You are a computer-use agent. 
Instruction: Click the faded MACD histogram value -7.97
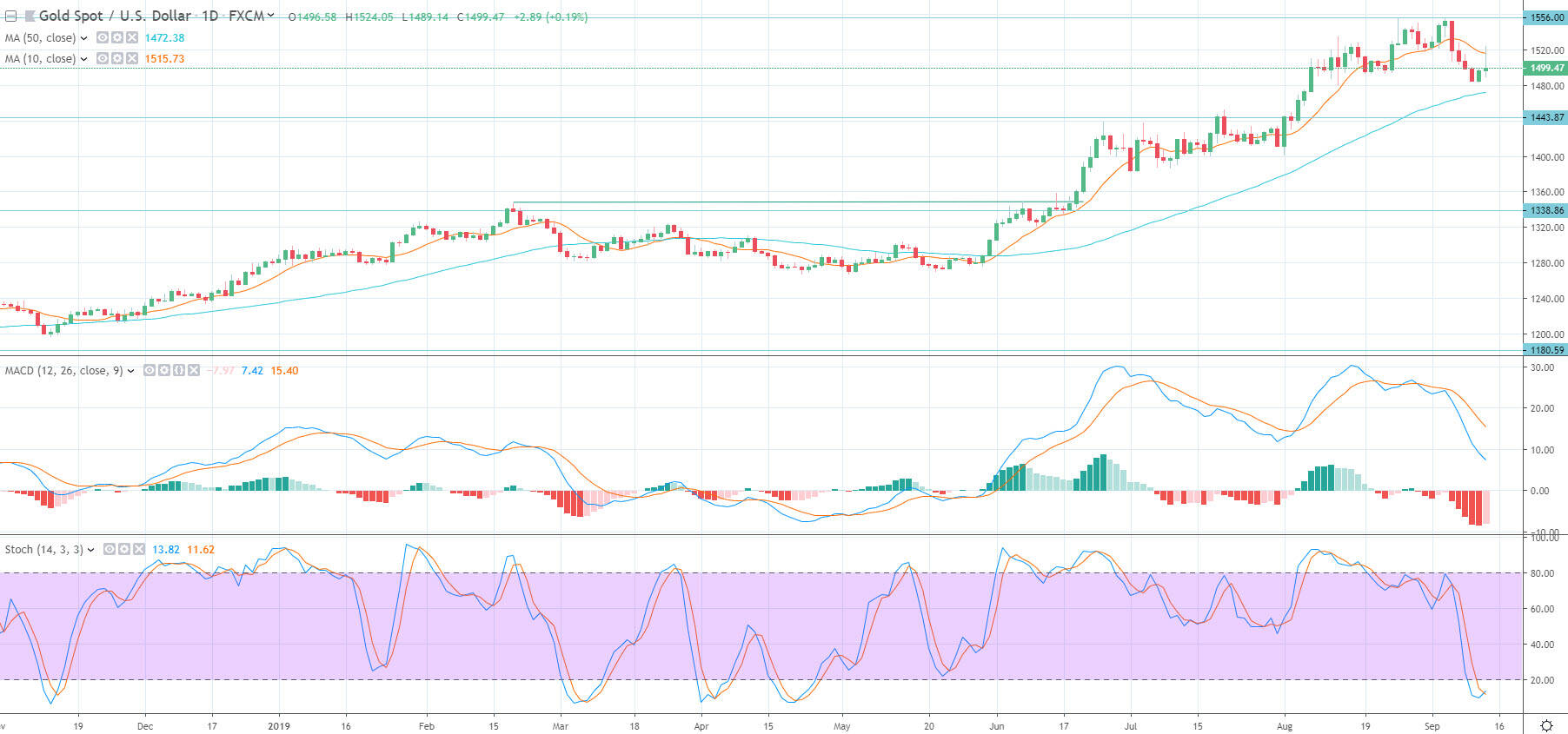tap(221, 371)
